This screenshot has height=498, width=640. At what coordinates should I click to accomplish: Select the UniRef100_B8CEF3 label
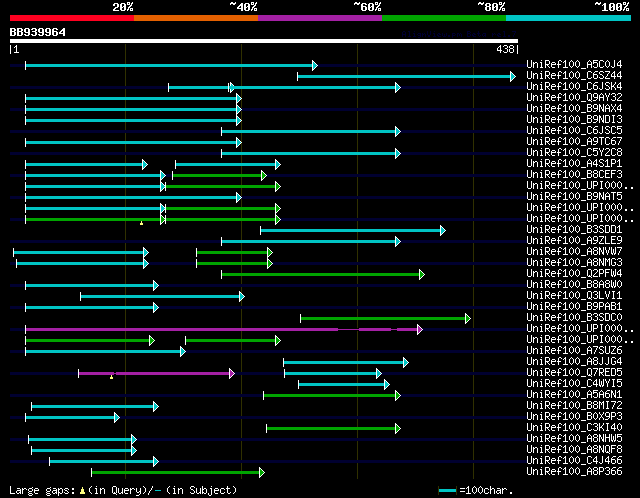[574, 175]
